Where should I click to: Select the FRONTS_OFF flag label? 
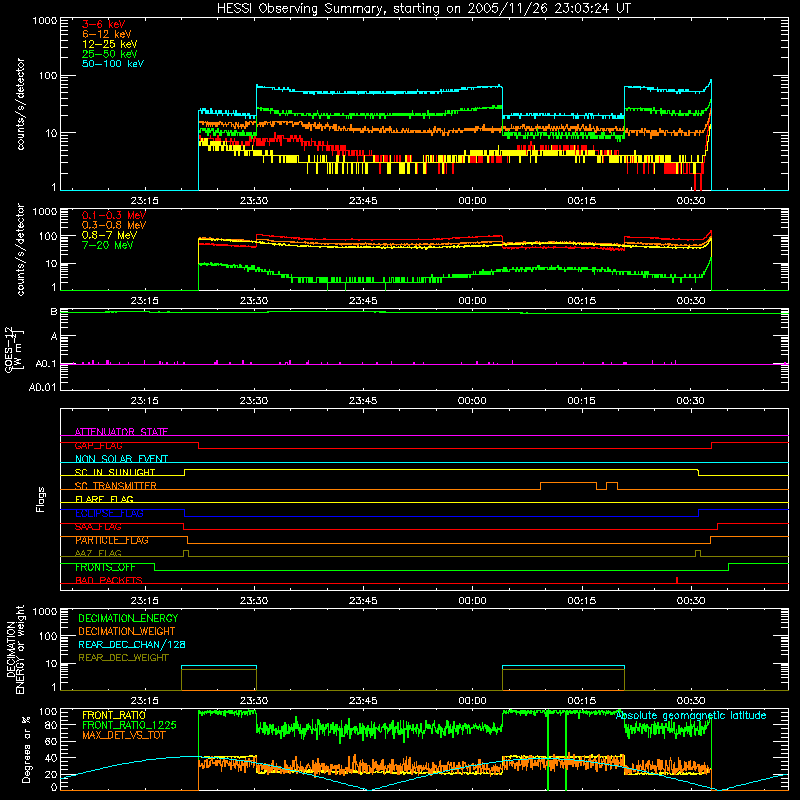point(105,567)
